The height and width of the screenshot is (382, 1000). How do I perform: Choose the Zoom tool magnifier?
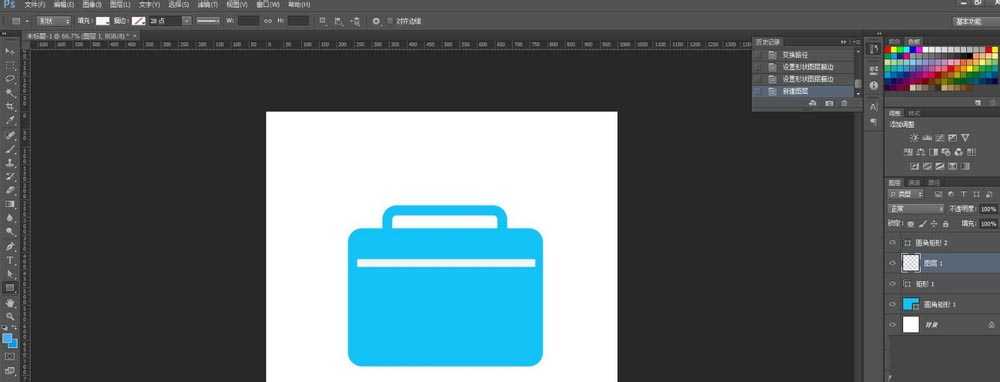[x=10, y=316]
